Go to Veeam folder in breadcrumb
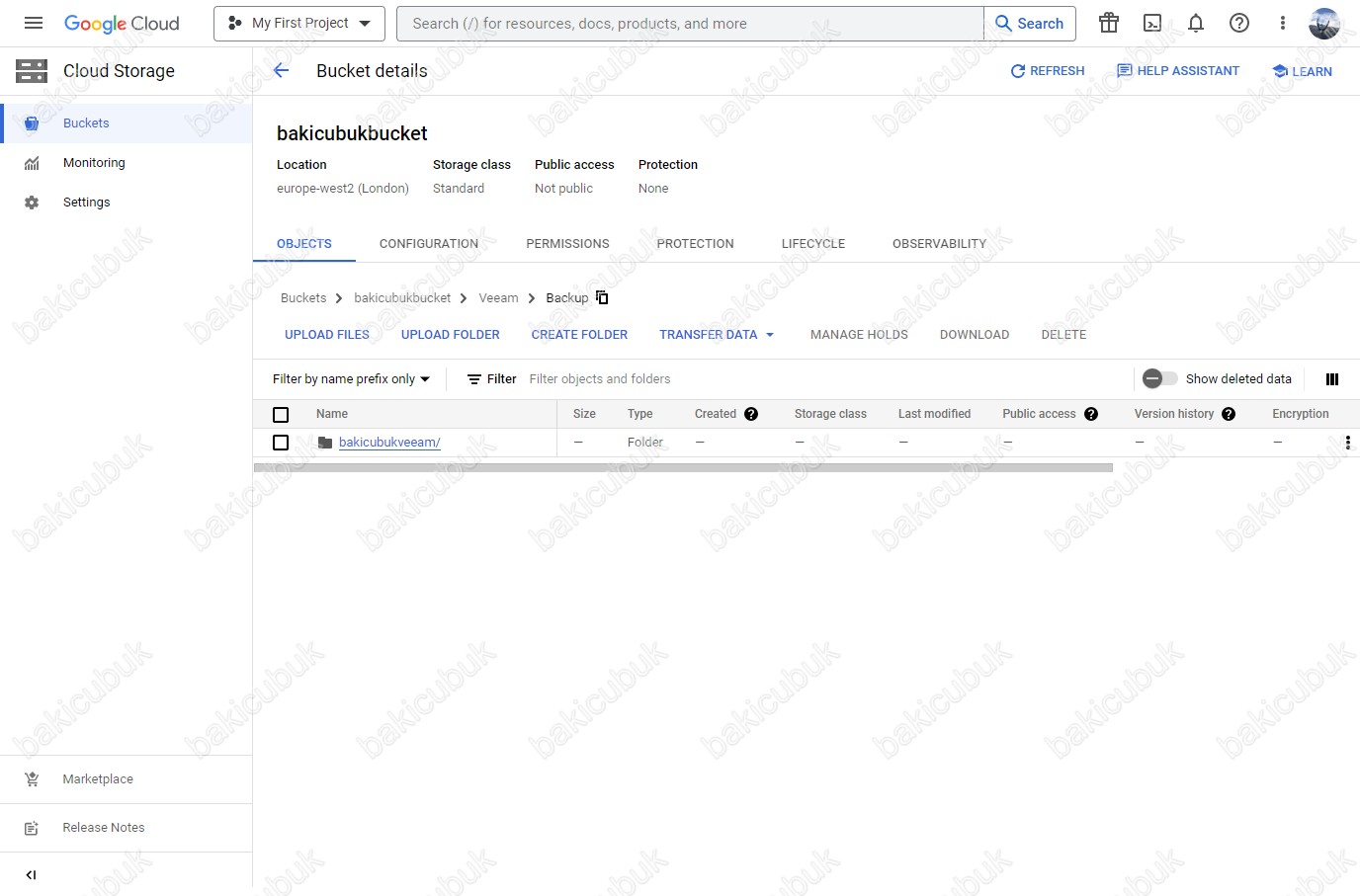1360x896 pixels. click(498, 298)
